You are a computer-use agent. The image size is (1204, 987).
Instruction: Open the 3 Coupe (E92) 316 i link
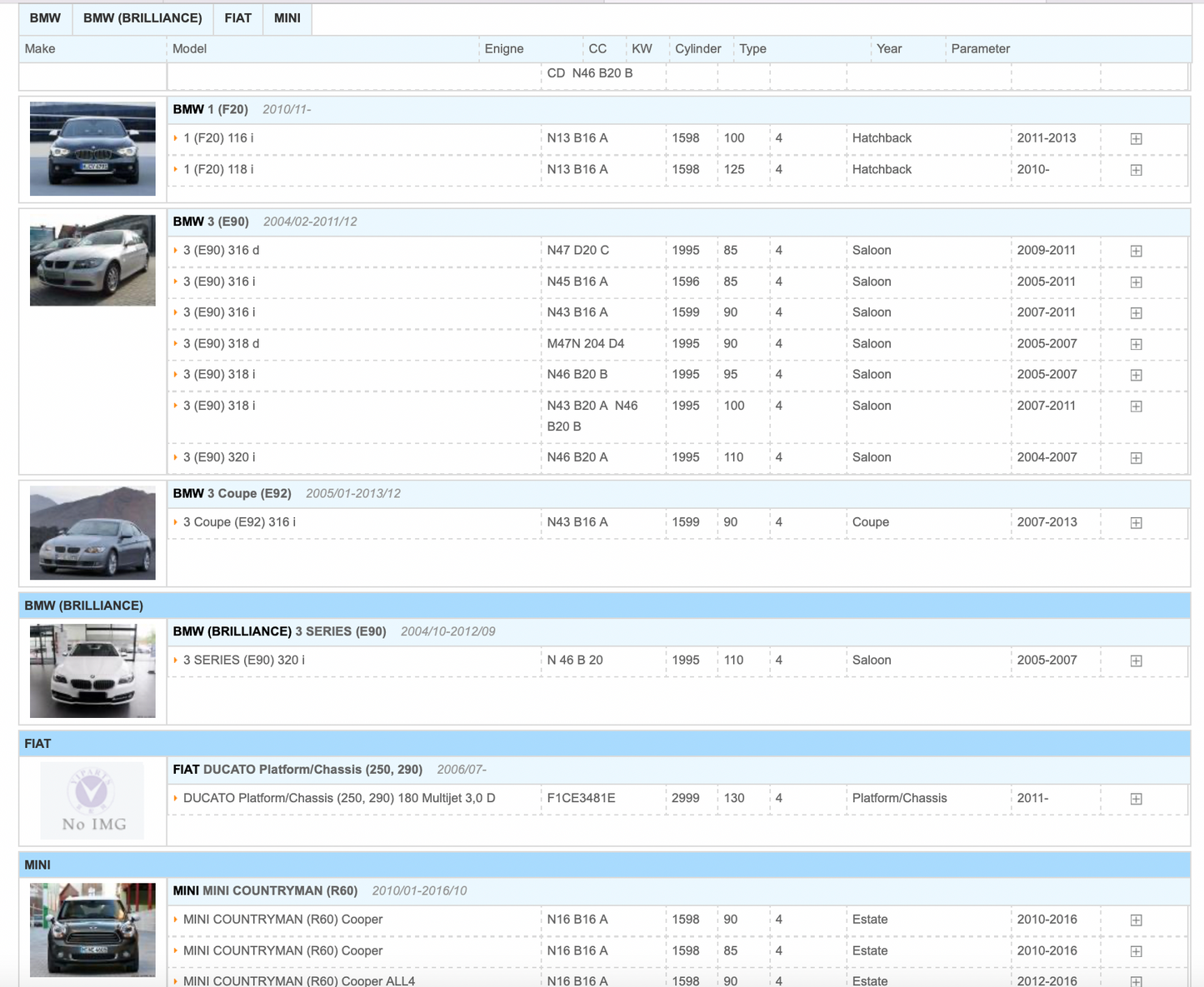coord(239,522)
